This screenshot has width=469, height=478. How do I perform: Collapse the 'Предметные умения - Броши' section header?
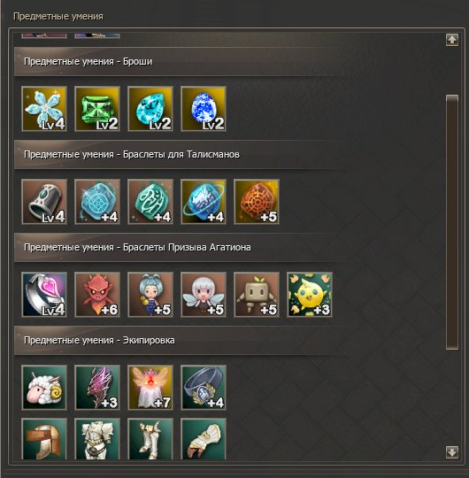pos(180,62)
